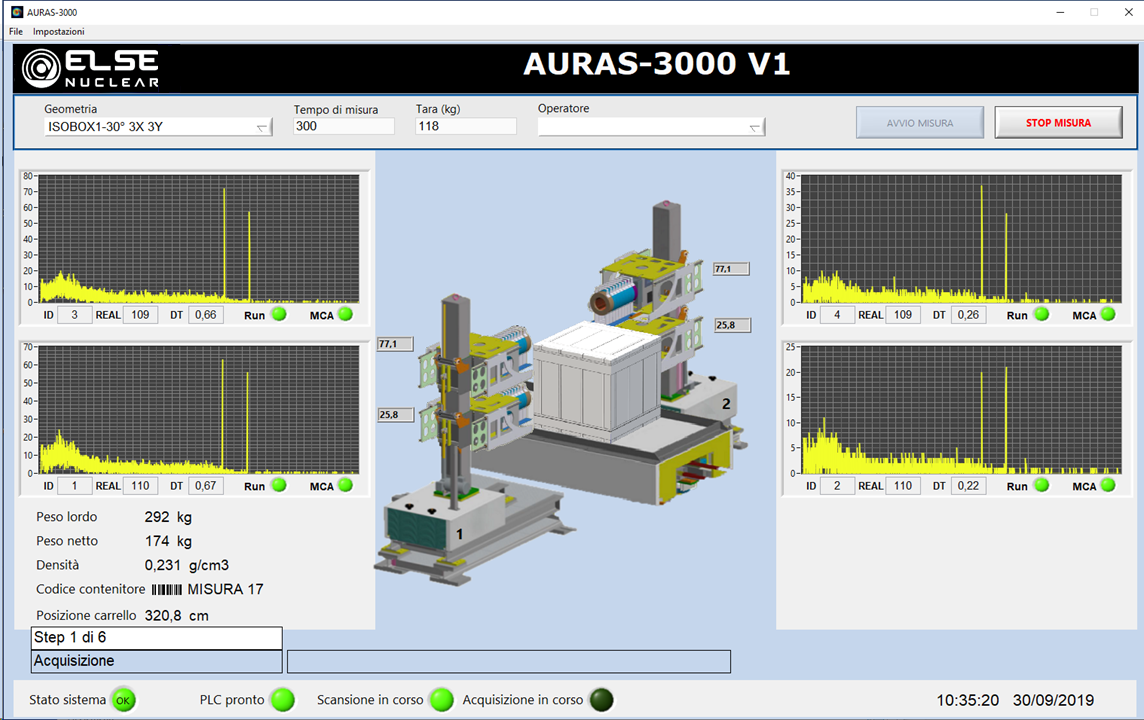Screen dimensions: 1144x720
Task: Click the PLC pronto green indicator
Action: pyautogui.click(x=283, y=700)
